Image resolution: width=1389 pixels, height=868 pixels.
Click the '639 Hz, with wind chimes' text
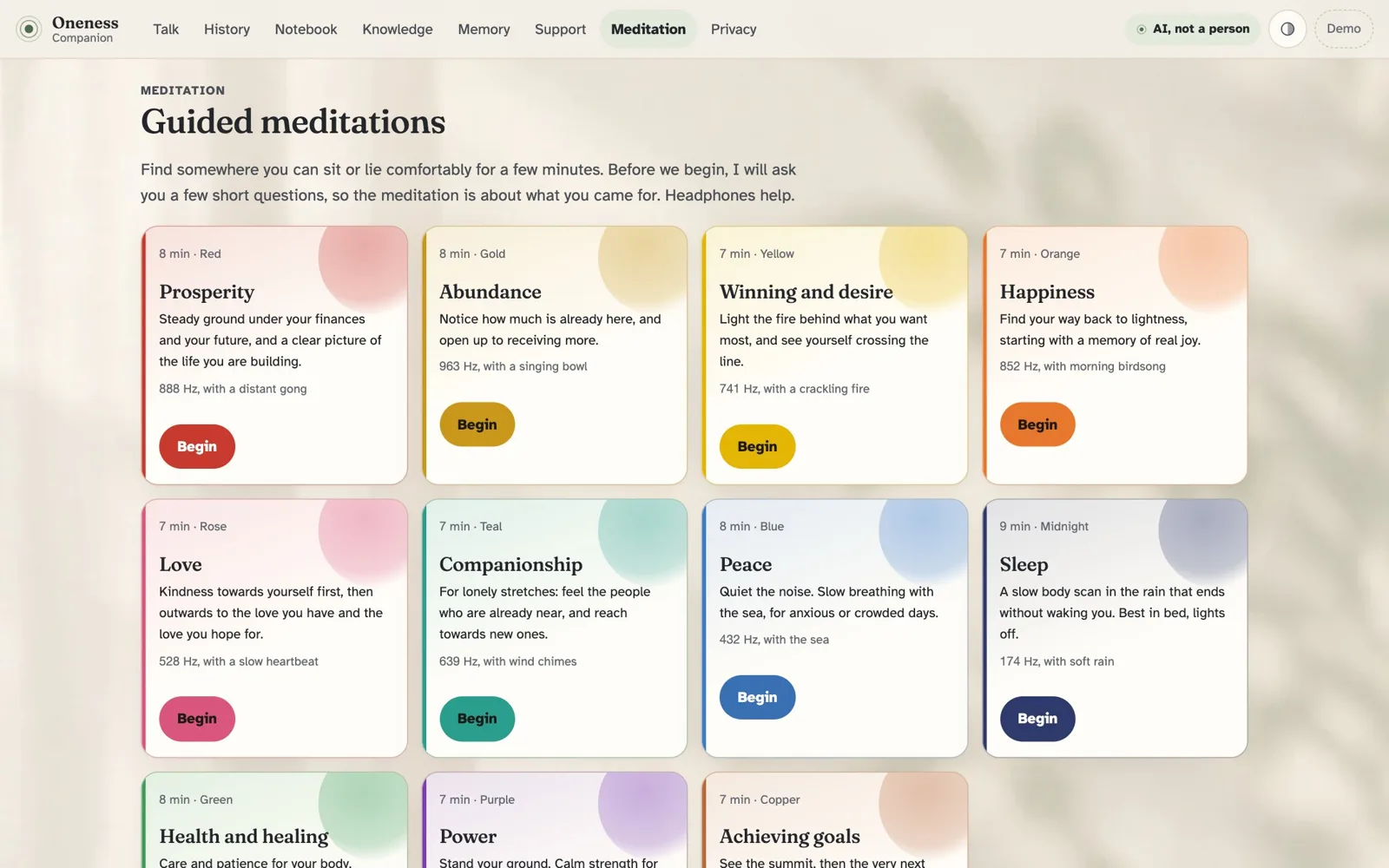point(508,661)
